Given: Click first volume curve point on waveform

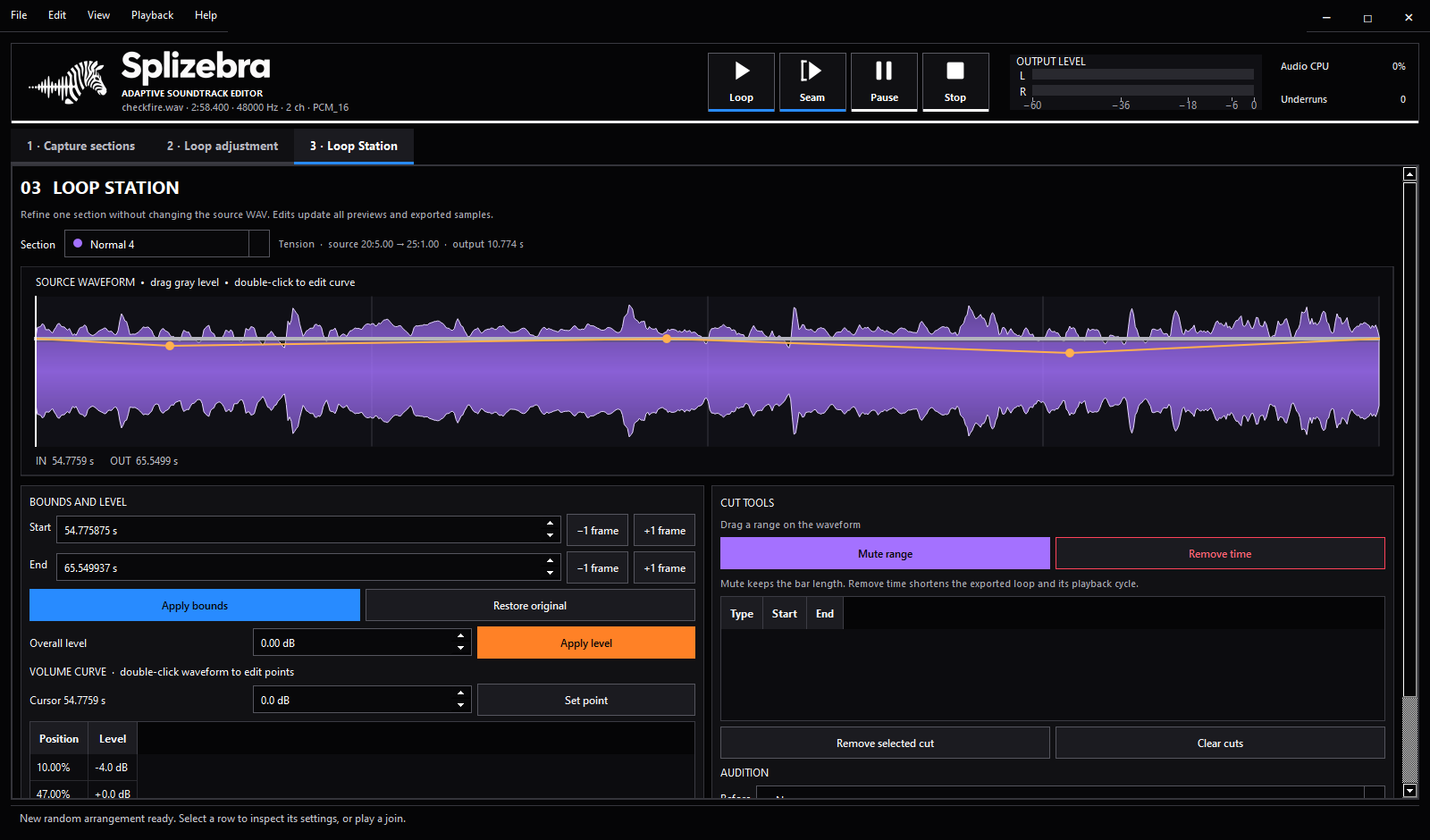Looking at the screenshot, I should [x=170, y=346].
